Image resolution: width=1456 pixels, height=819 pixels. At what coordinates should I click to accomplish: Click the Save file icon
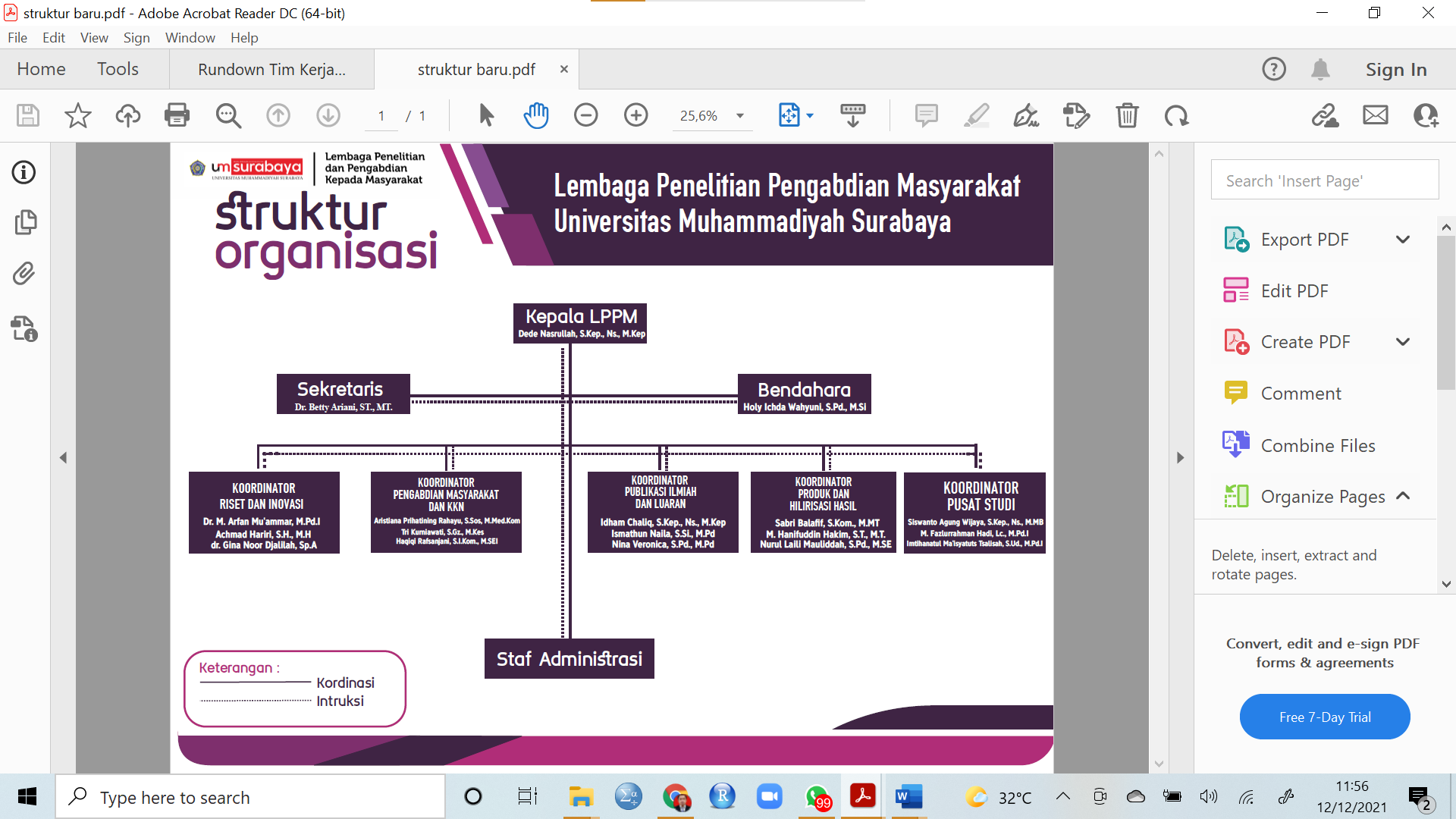28,115
